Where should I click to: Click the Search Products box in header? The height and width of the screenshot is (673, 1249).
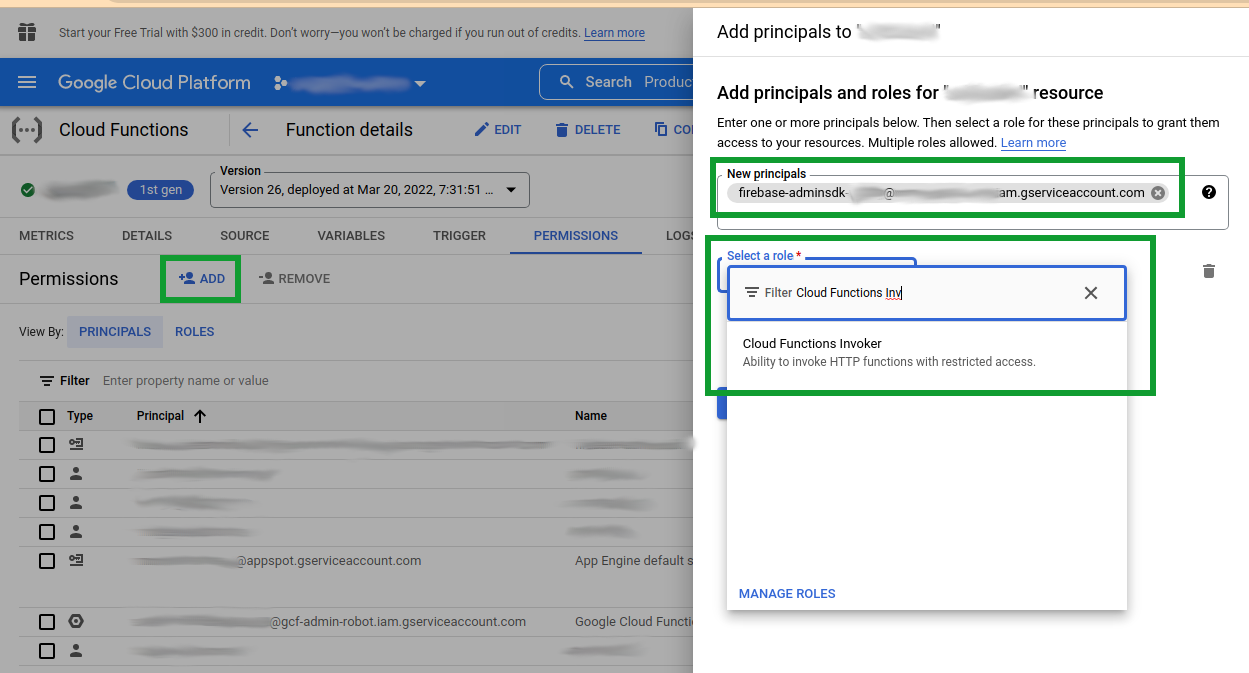[617, 82]
